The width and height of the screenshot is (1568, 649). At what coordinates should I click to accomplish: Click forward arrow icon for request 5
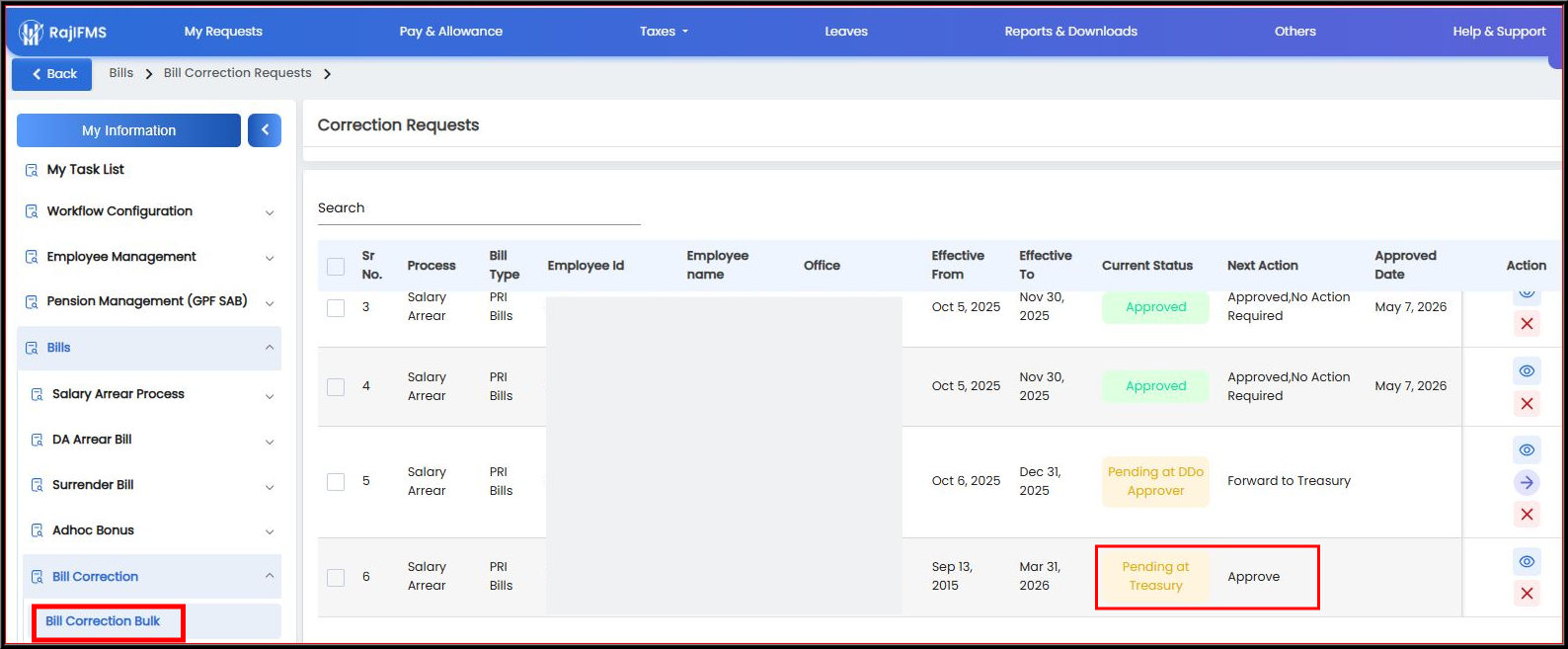(x=1527, y=482)
